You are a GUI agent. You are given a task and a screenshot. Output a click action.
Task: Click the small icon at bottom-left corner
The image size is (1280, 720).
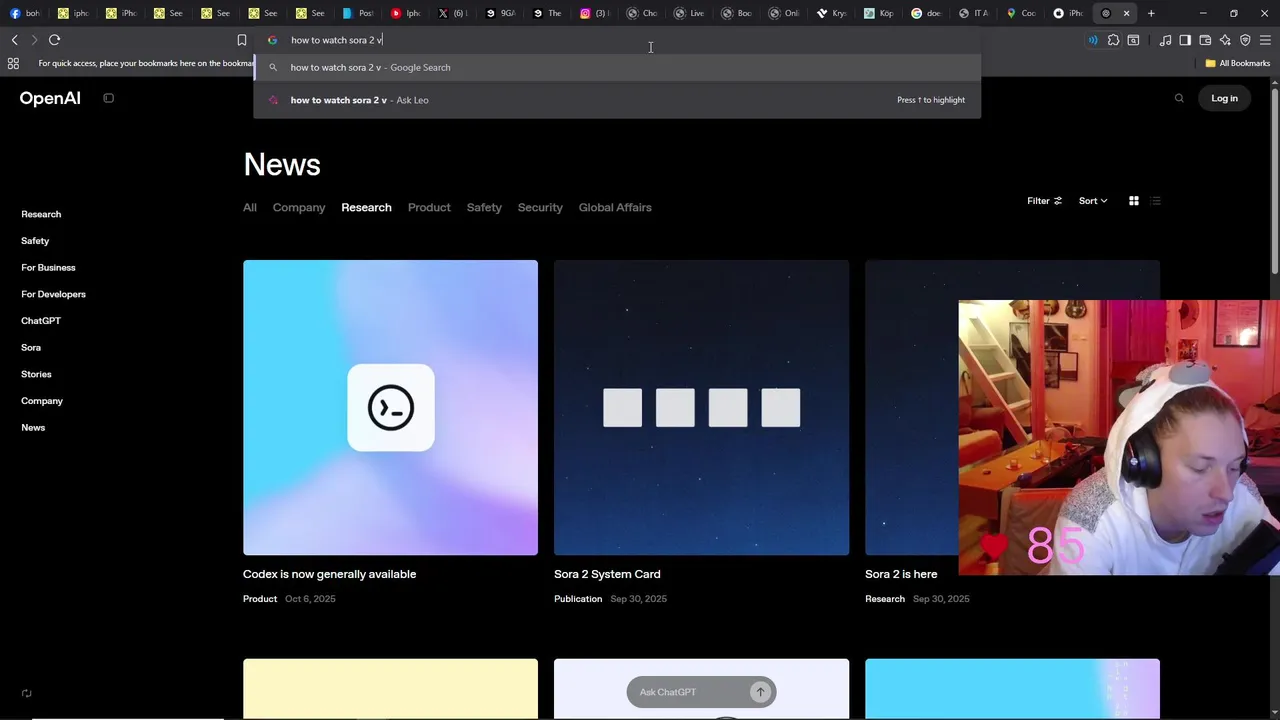(27, 693)
